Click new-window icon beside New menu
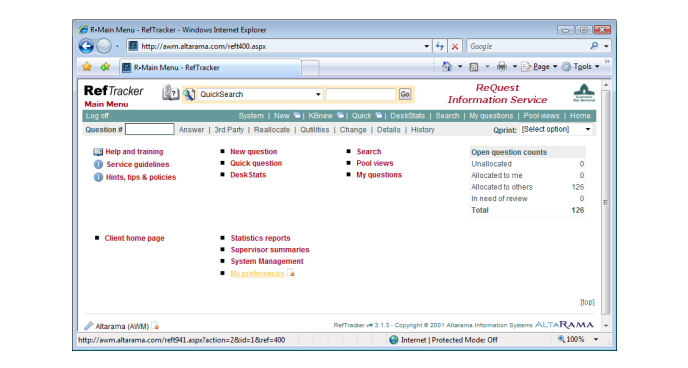The height and width of the screenshot is (368, 688). click(297, 115)
